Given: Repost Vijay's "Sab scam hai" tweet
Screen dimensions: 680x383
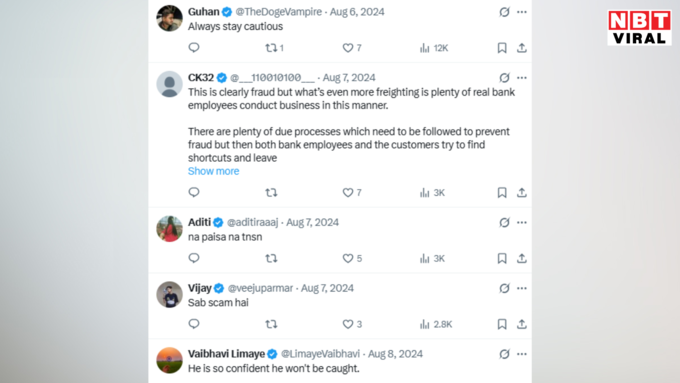Looking at the screenshot, I should coord(271,324).
